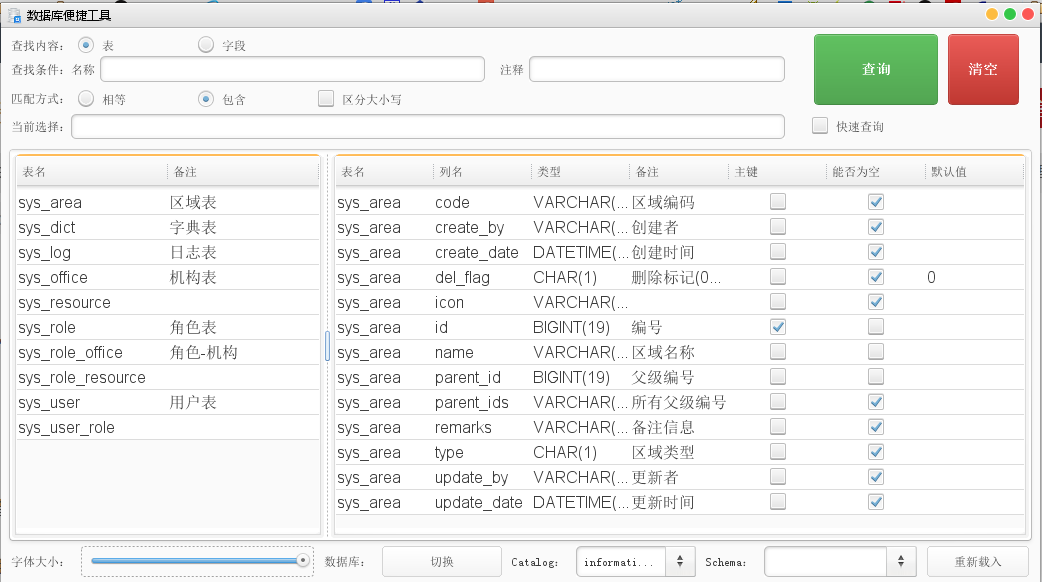The image size is (1042, 582).
Task: Select sys_user in the table list
Action: click(x=168, y=403)
